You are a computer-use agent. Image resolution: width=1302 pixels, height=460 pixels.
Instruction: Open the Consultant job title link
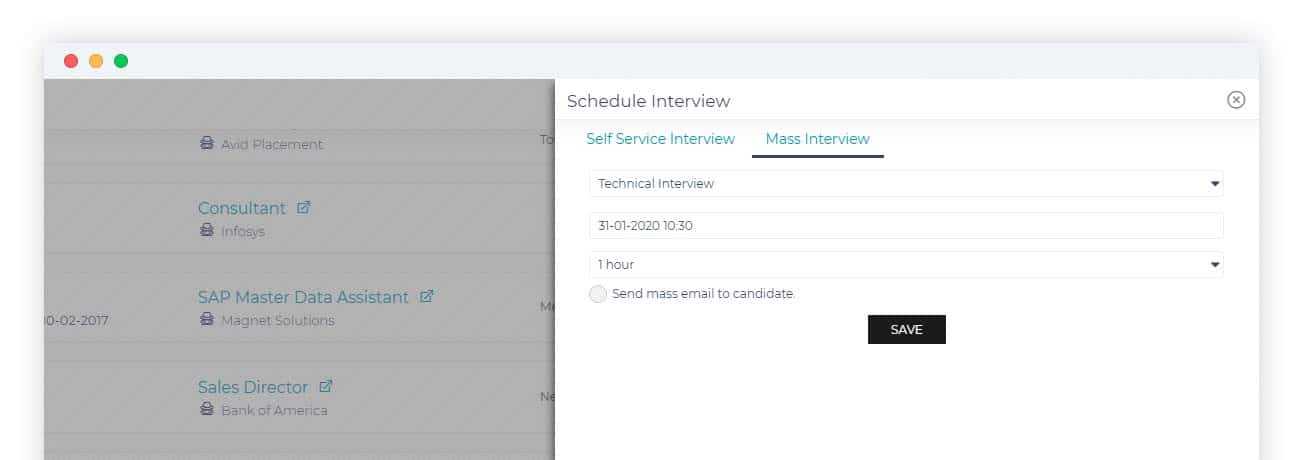click(x=242, y=208)
